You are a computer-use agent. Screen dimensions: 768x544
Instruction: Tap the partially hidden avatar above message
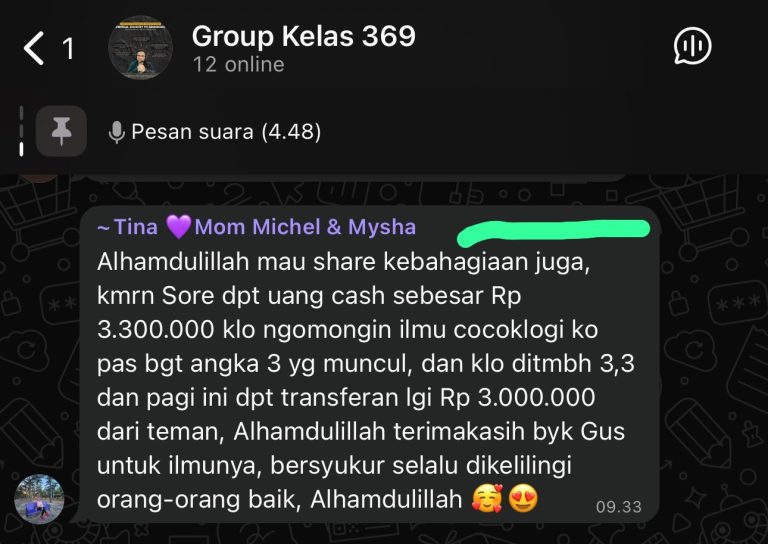point(40,177)
